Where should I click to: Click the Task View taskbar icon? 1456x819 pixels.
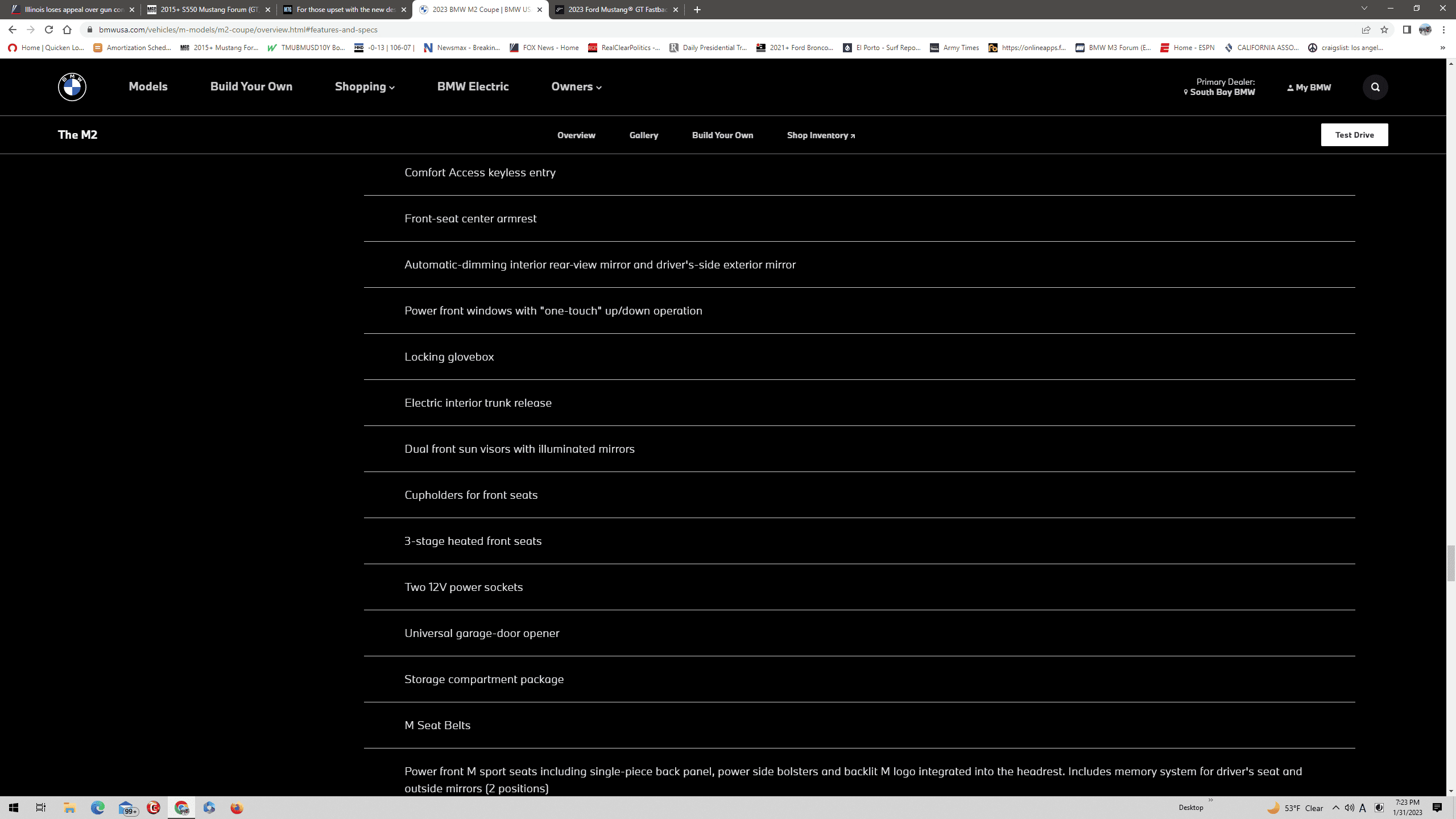(x=41, y=808)
